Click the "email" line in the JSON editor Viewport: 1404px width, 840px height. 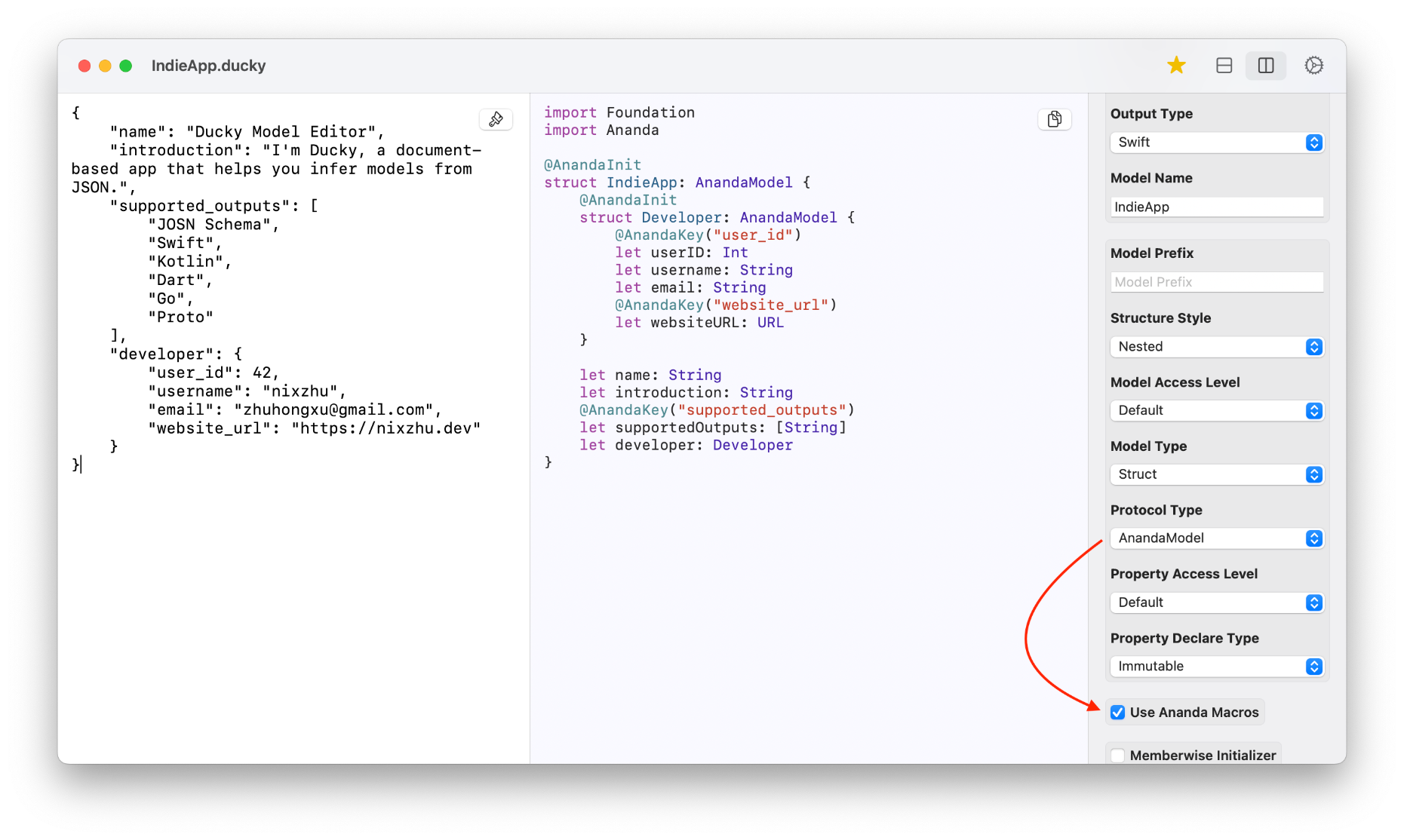(295, 409)
